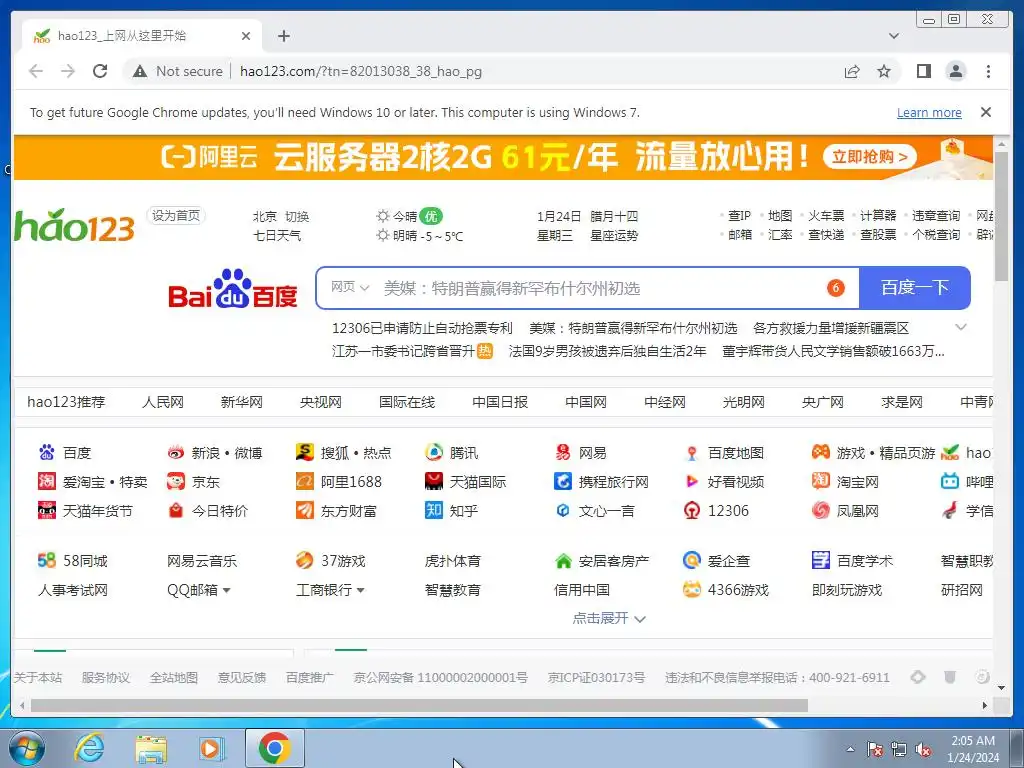1024x768 pixels.
Task: Open 百度地图 icon link
Action: pyautogui.click(x=692, y=453)
